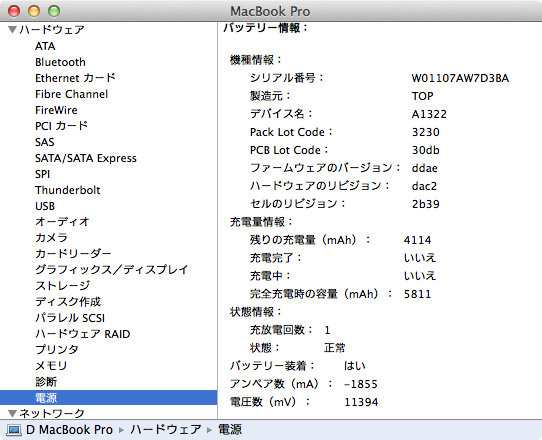Screen dimensions: 542x440
Task: Collapse the ネットワーク tree section
Action: coord(12,413)
